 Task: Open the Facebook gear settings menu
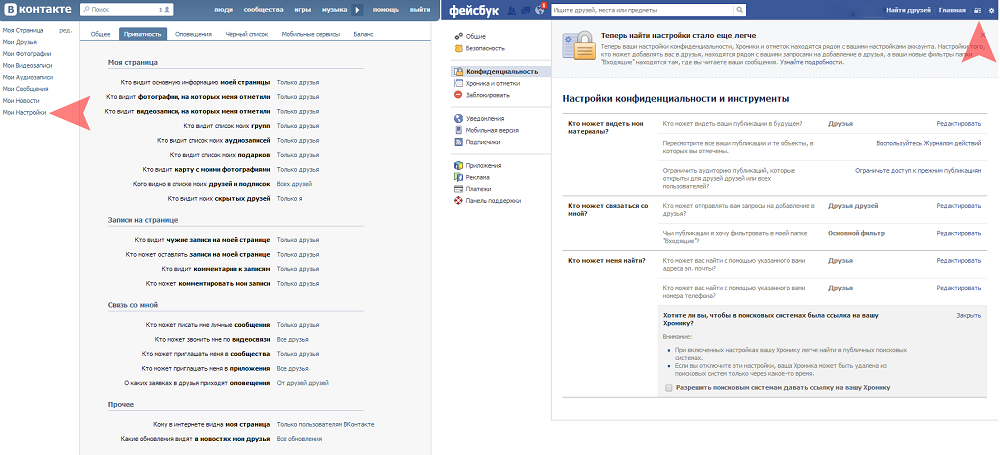(990, 10)
